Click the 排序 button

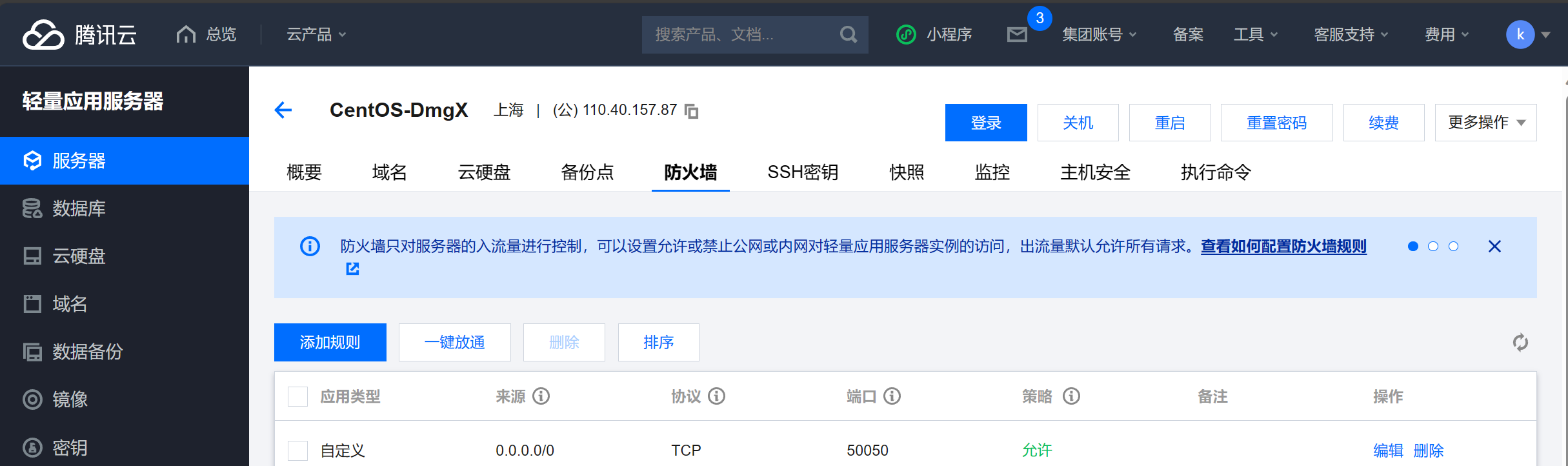(x=658, y=342)
